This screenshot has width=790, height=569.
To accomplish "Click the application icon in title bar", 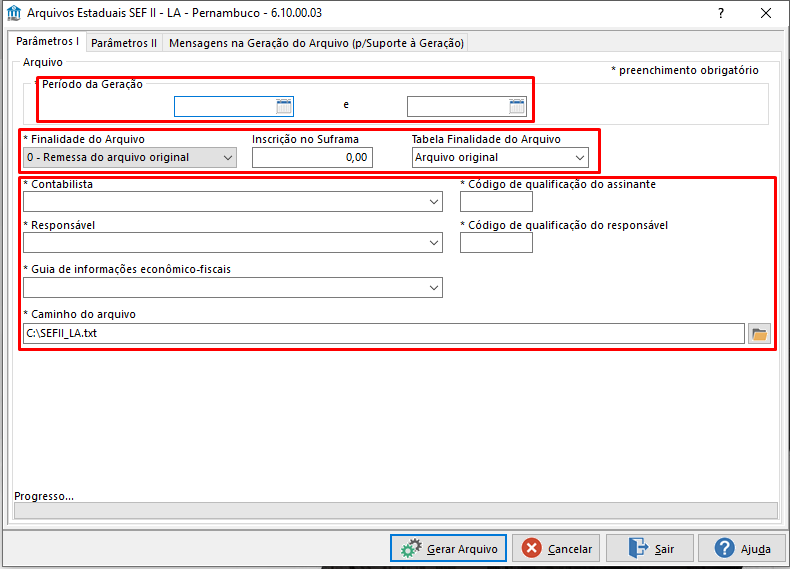I will tap(14, 13).
